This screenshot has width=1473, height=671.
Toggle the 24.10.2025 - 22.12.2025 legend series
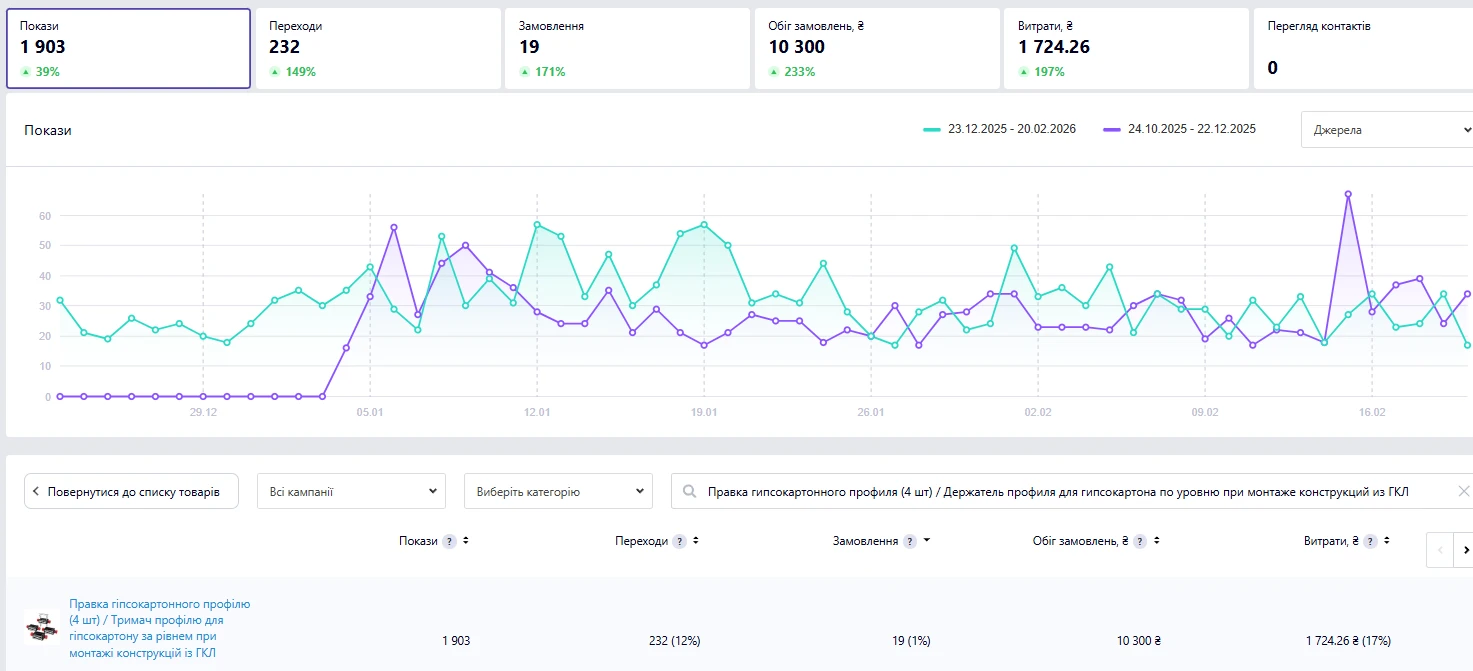click(1179, 129)
